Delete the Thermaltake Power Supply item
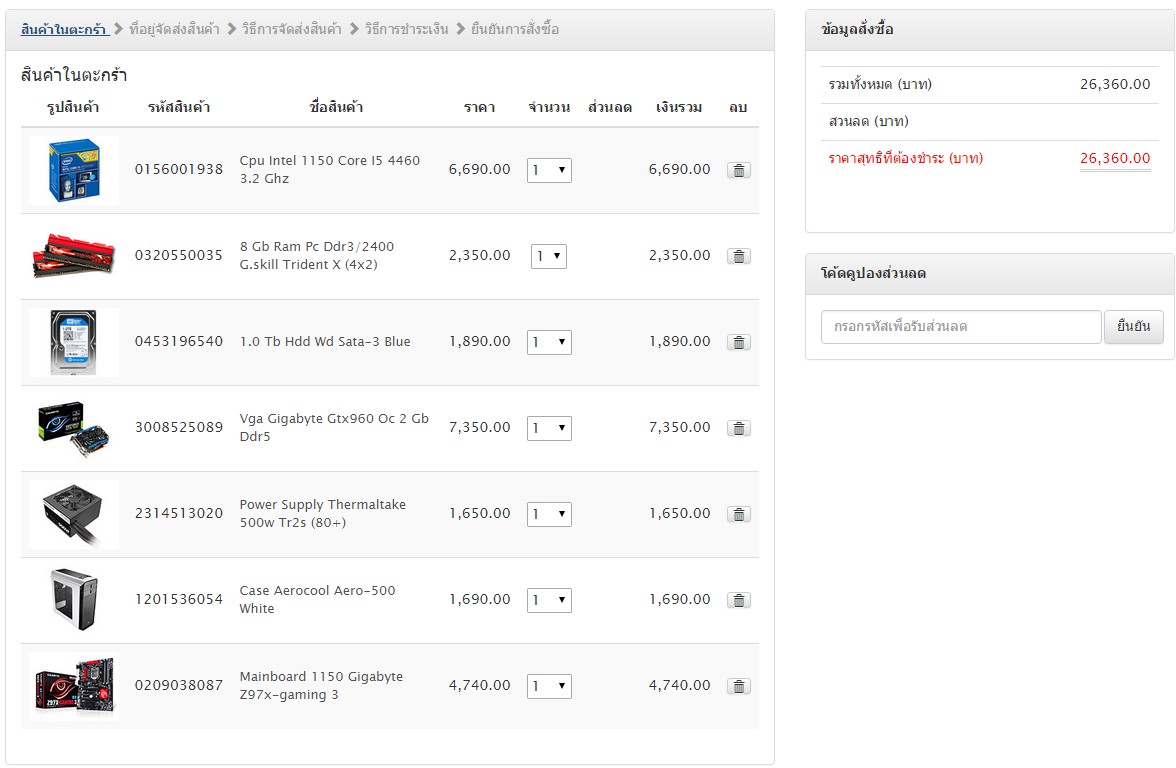1176x768 pixels. (739, 514)
